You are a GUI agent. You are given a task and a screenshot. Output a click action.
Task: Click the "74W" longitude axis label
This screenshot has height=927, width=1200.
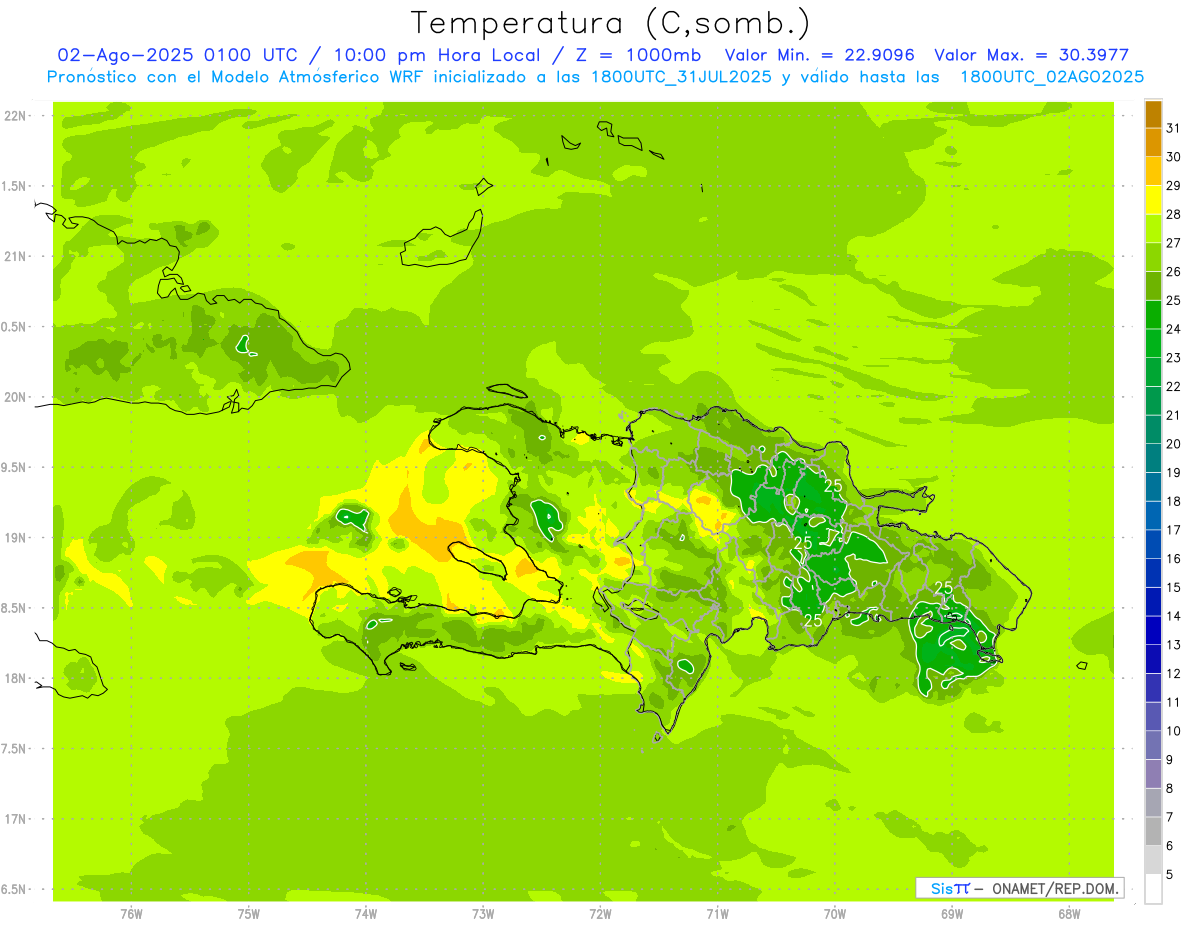(366, 914)
